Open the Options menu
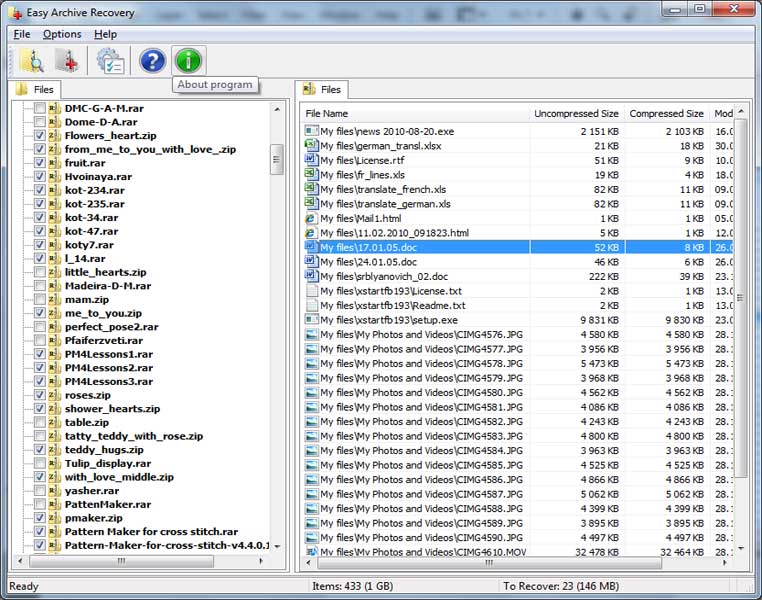 62,34
